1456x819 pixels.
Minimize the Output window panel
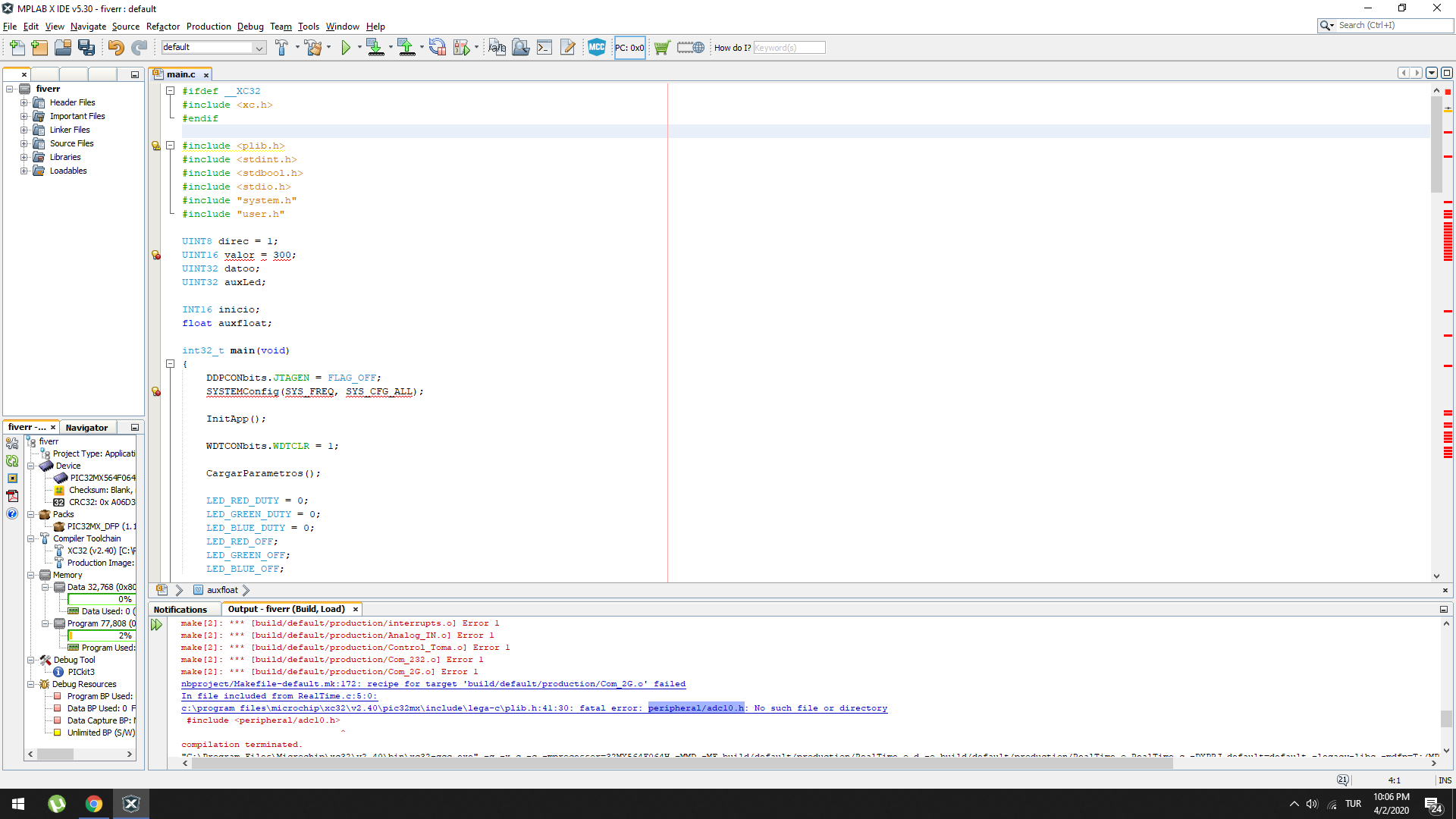tap(1444, 610)
